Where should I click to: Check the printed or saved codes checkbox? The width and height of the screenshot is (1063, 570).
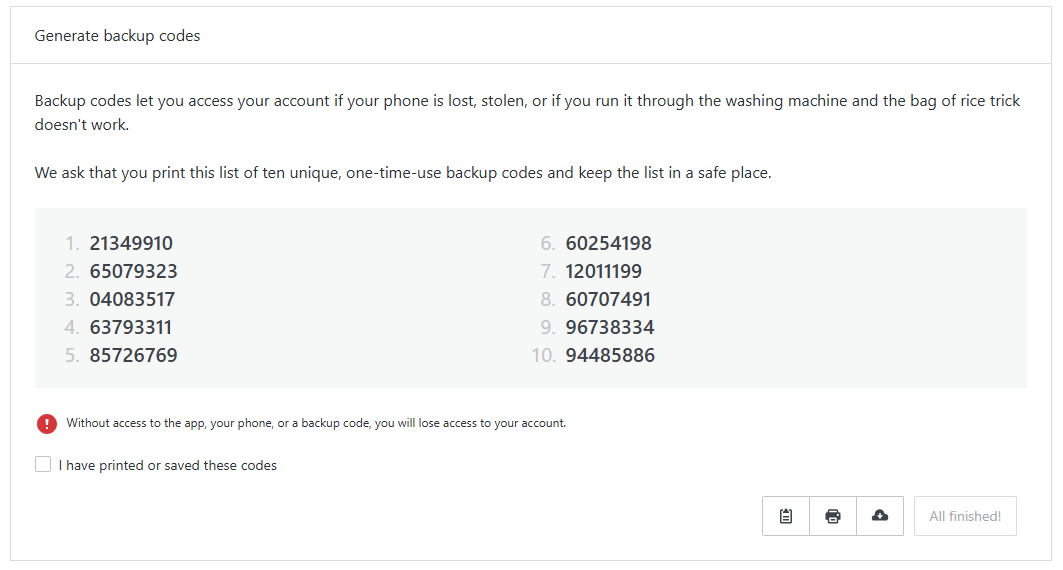(43, 464)
